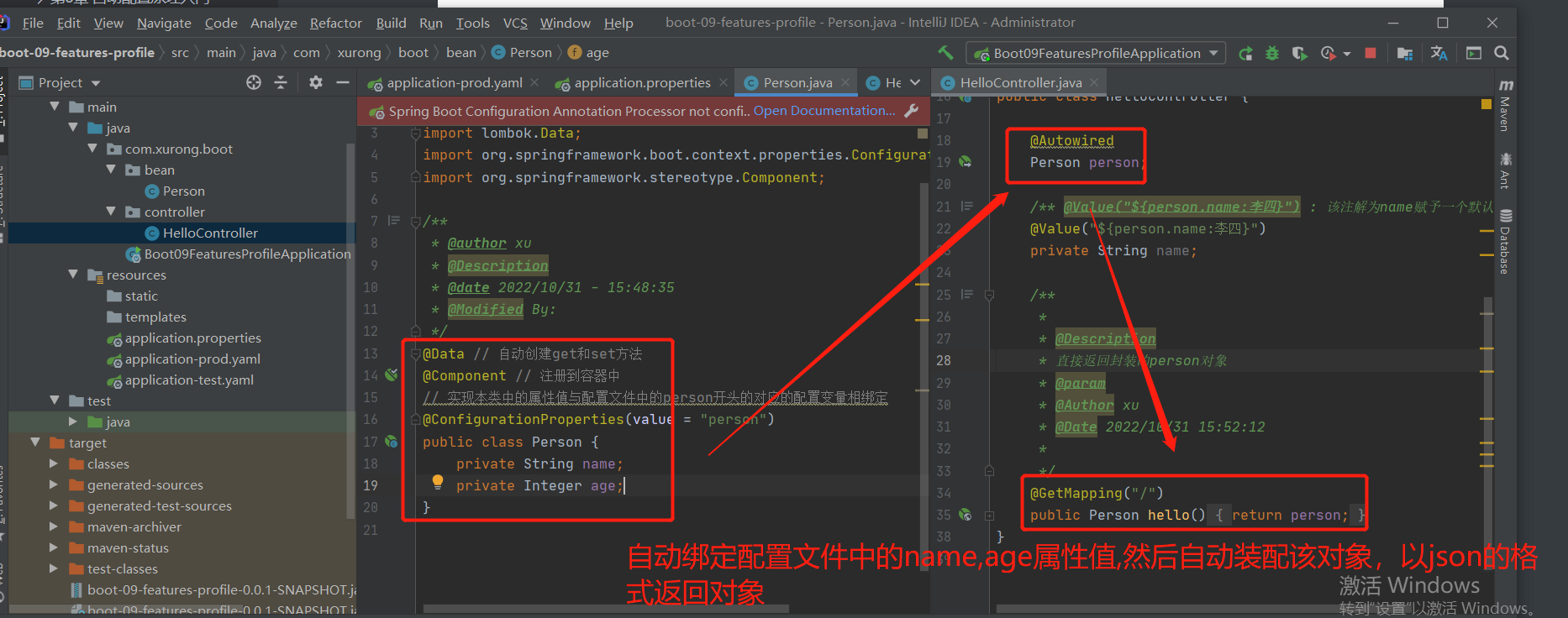This screenshot has width=1568, height=618.
Task: Collapse the bean package
Action: tap(111, 170)
